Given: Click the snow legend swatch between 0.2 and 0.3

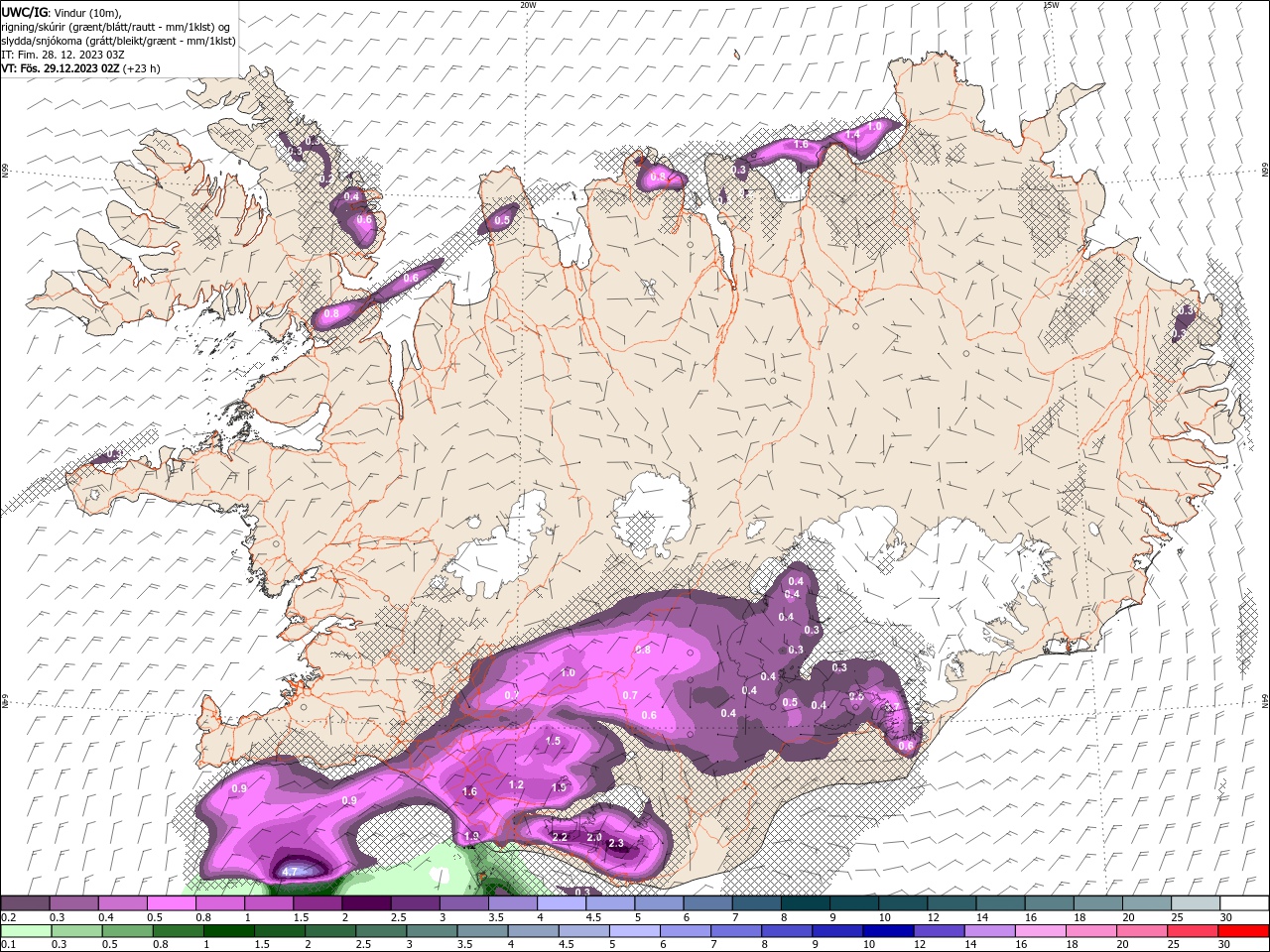Looking at the screenshot, I should [25, 903].
